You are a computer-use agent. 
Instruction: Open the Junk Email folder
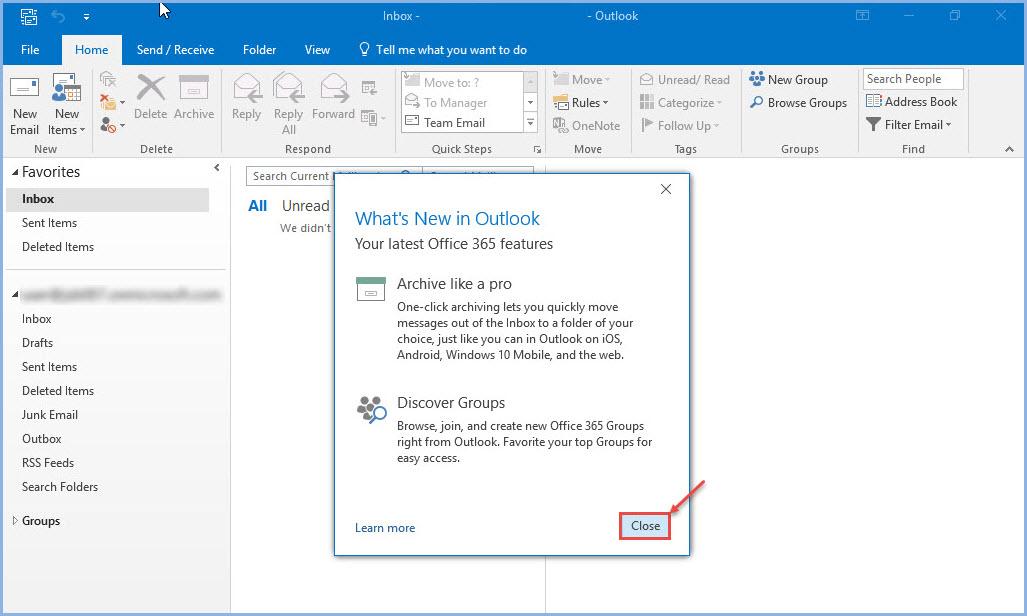click(50, 415)
